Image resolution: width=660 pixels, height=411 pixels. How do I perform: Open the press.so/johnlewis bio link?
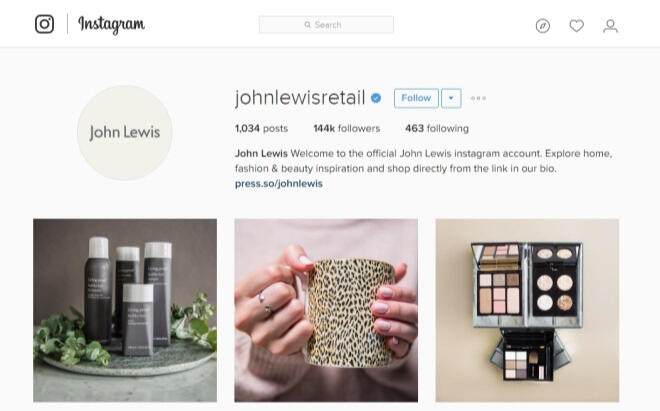coord(279,184)
